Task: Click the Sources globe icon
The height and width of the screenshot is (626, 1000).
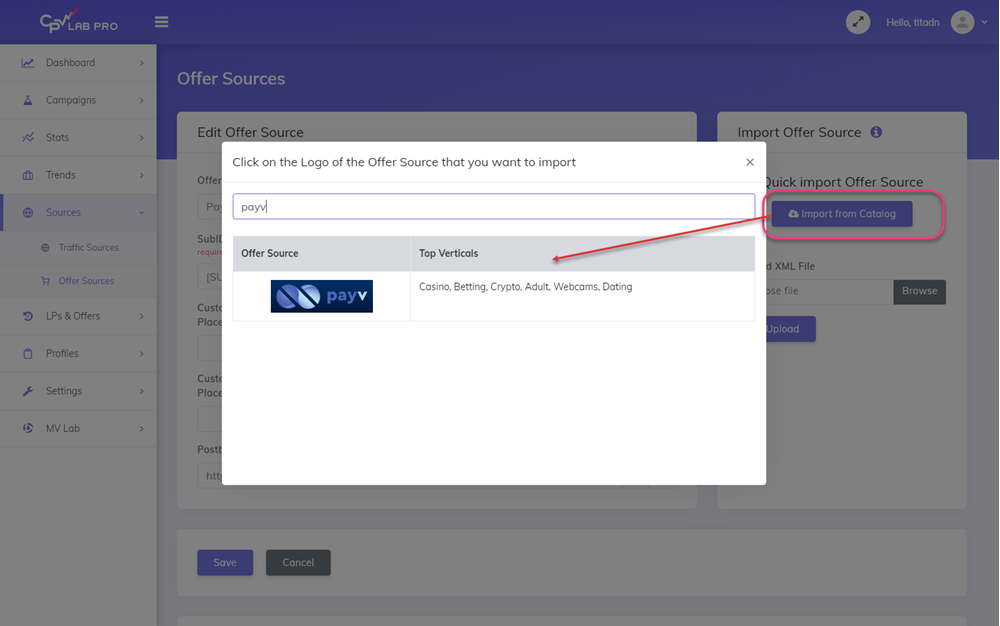Action: point(27,213)
